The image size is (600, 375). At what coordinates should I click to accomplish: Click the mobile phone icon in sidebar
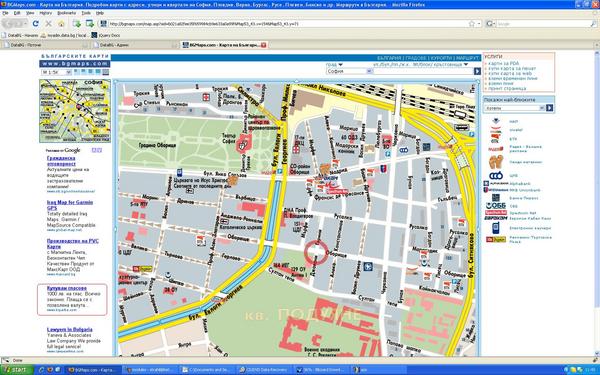coord(496,228)
